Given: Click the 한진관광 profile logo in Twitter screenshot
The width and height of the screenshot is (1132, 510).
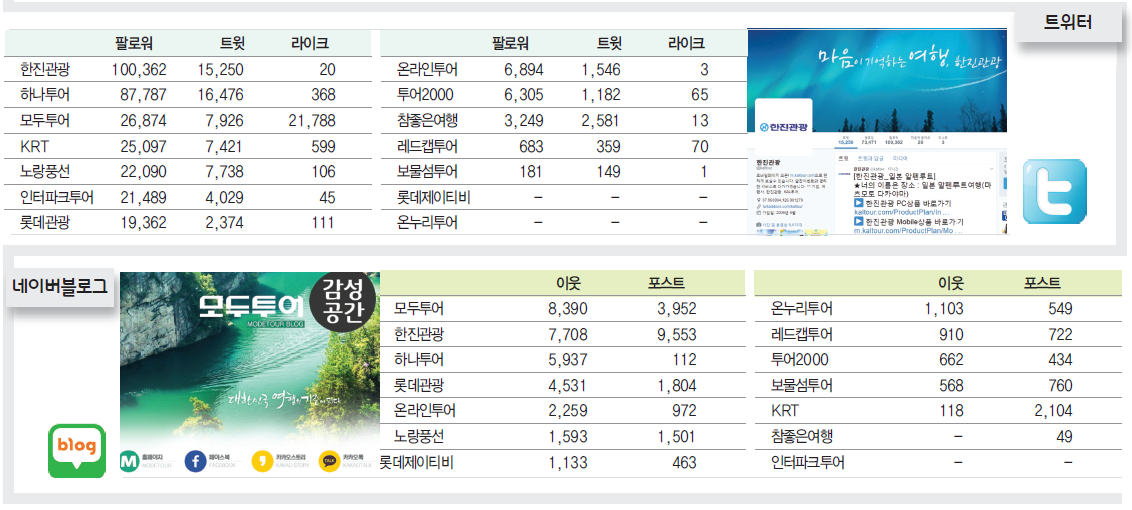Looking at the screenshot, I should tap(784, 128).
